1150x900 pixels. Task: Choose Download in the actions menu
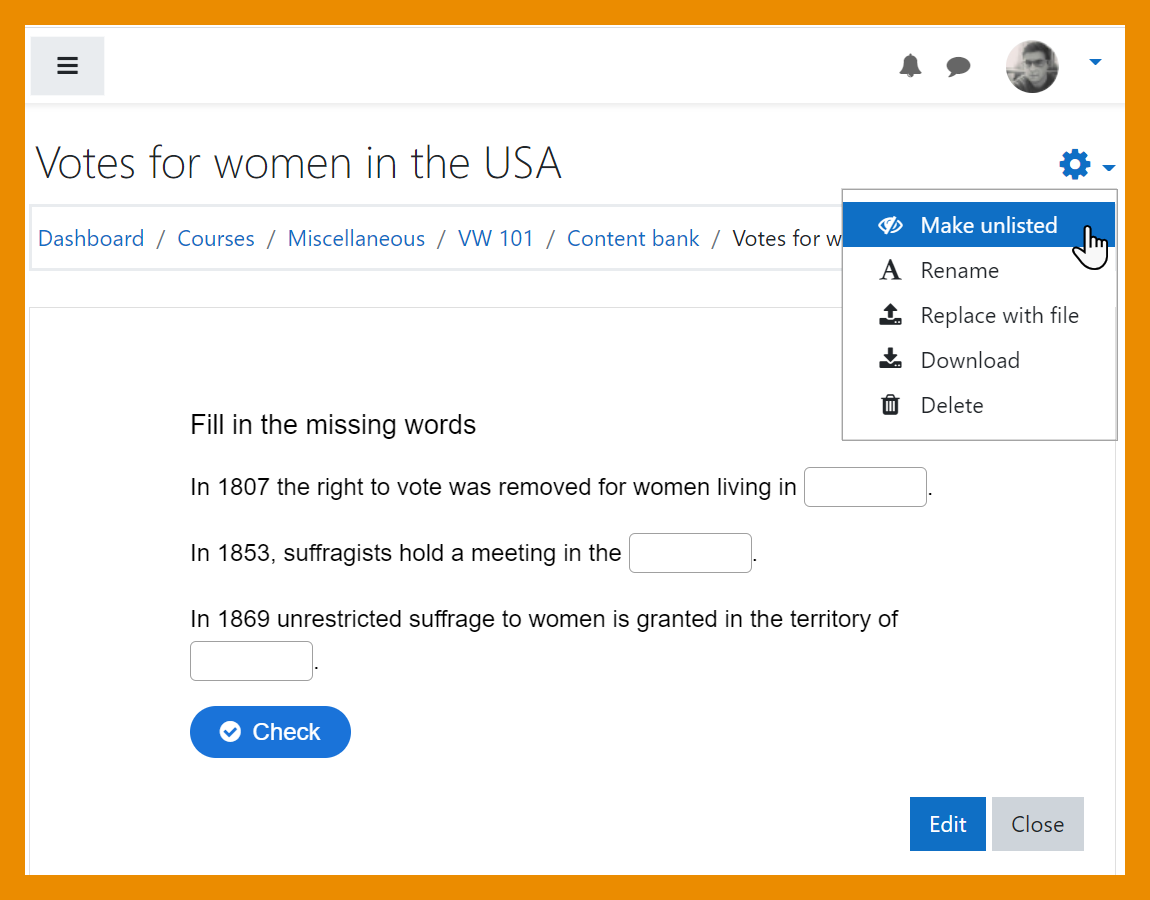point(969,360)
